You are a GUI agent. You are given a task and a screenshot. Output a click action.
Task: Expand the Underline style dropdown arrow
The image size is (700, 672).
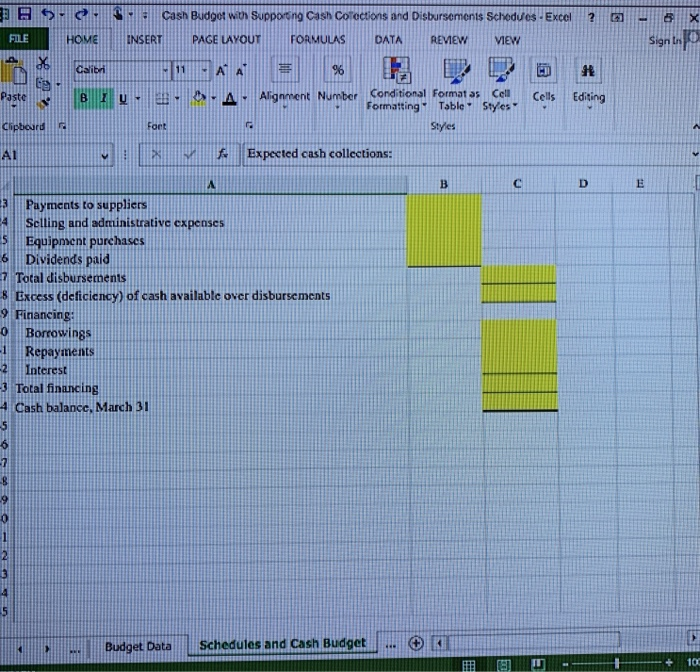click(x=138, y=98)
